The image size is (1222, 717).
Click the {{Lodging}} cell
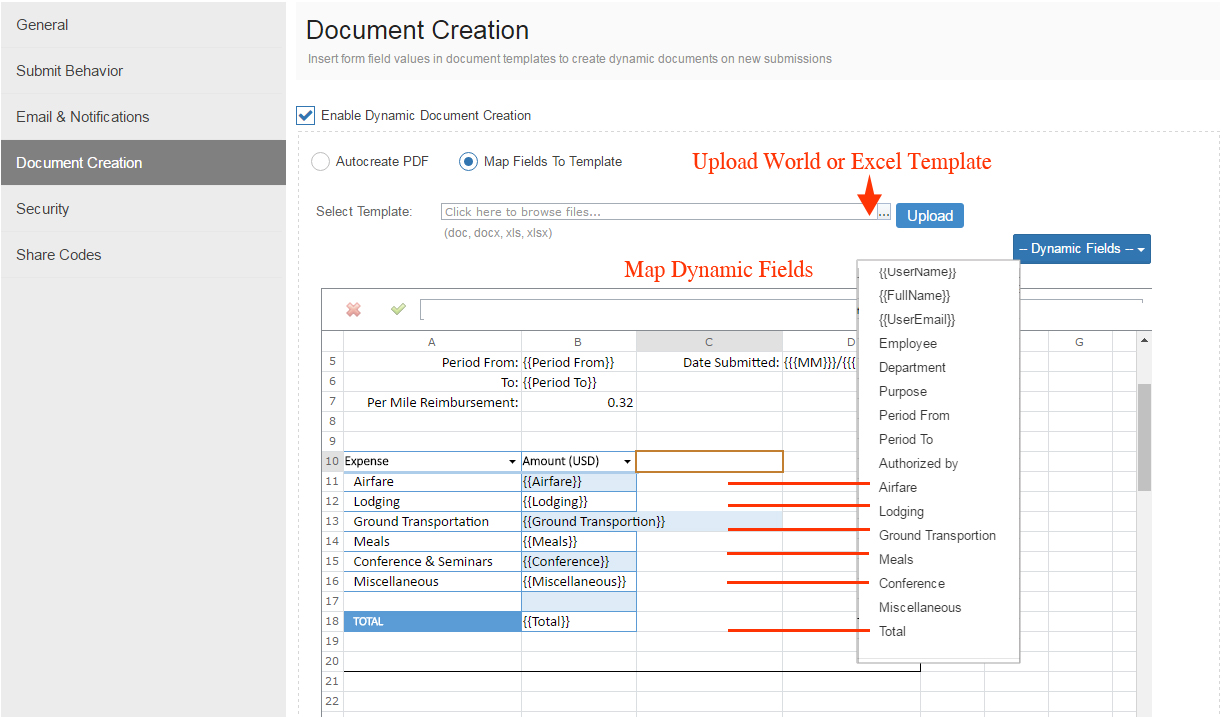pos(579,502)
